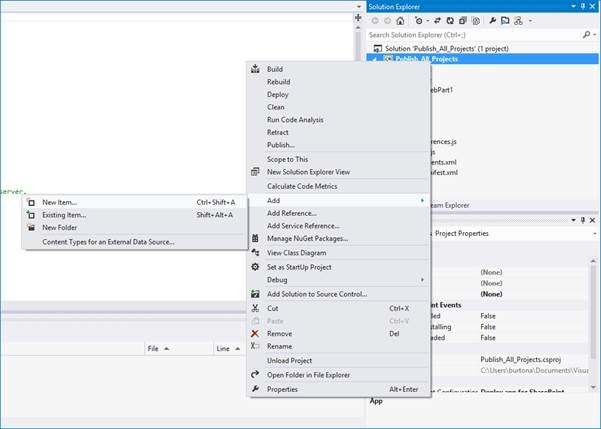Click the Open Folder in File Explorer arrow icon
Screen dimensions: 601x429
pos(255,374)
